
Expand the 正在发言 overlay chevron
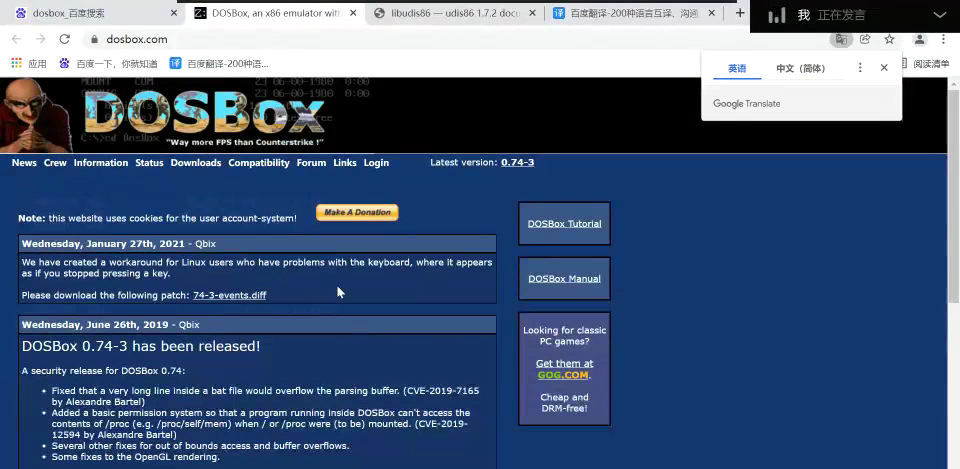point(939,16)
